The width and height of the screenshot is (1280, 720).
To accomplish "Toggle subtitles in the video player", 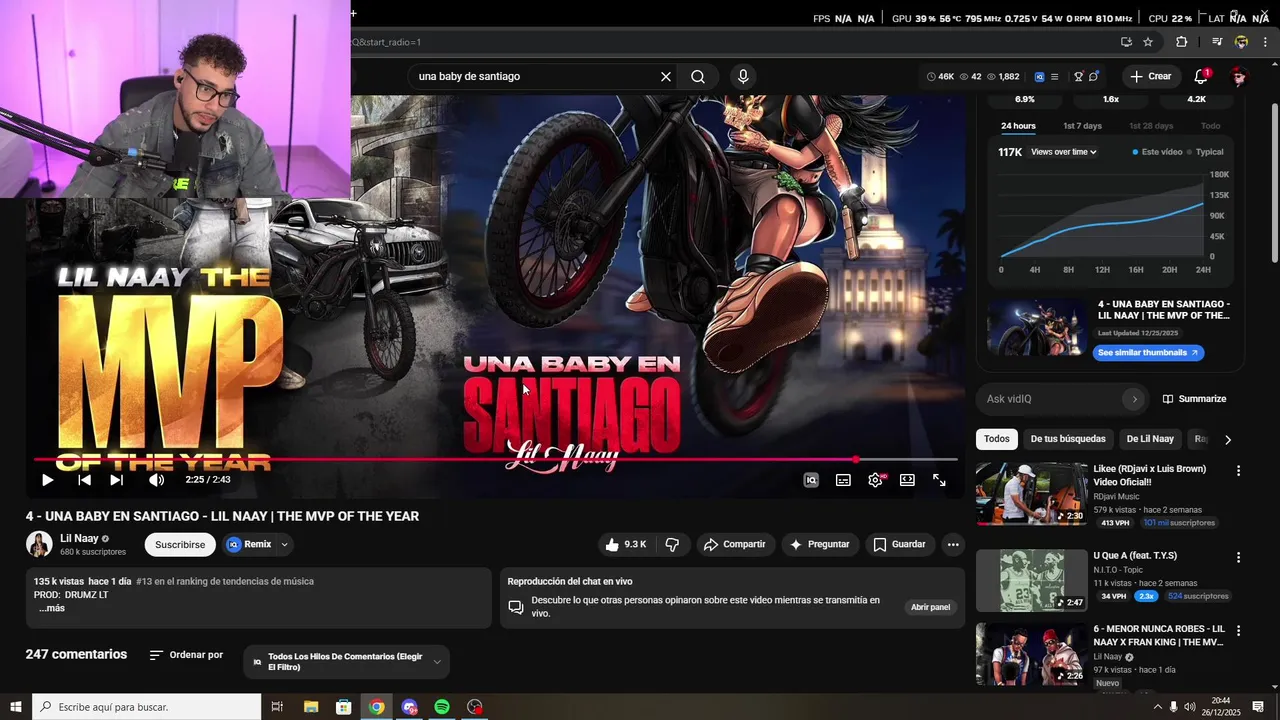I will 843,480.
